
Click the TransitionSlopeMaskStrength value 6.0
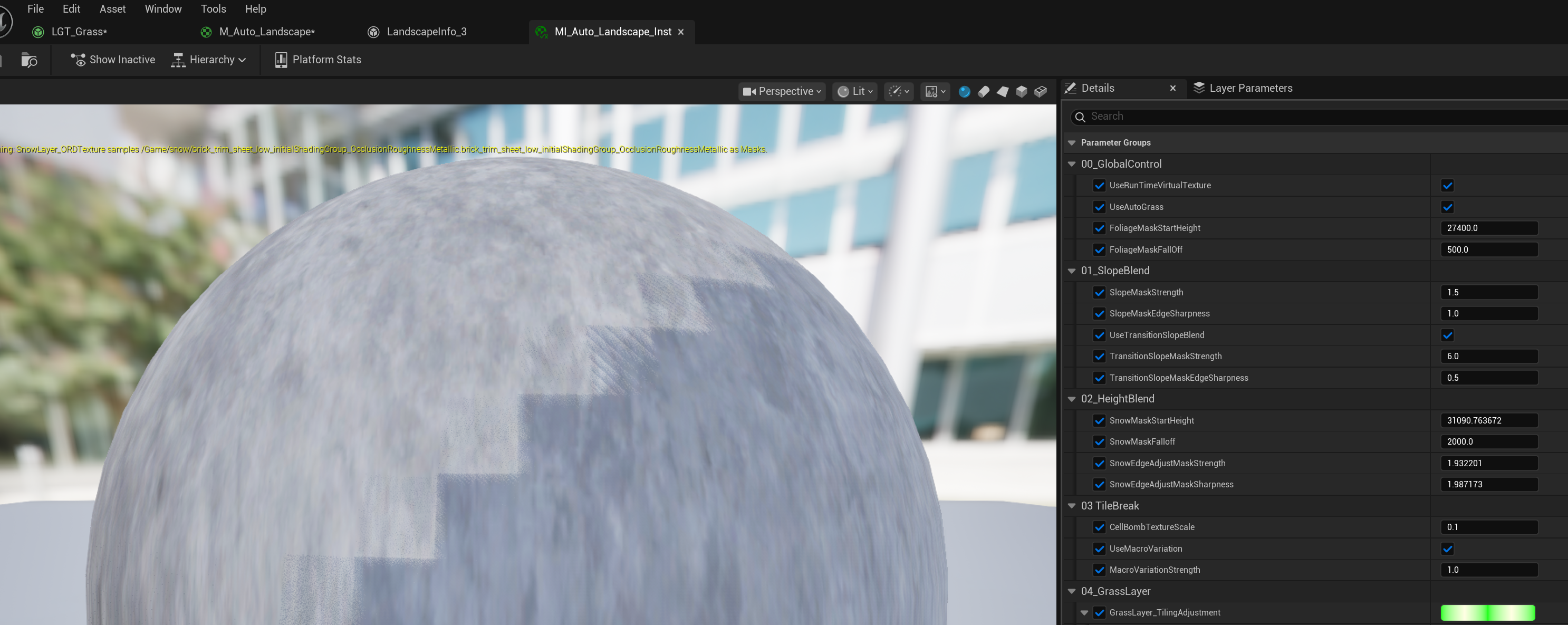coord(1489,357)
